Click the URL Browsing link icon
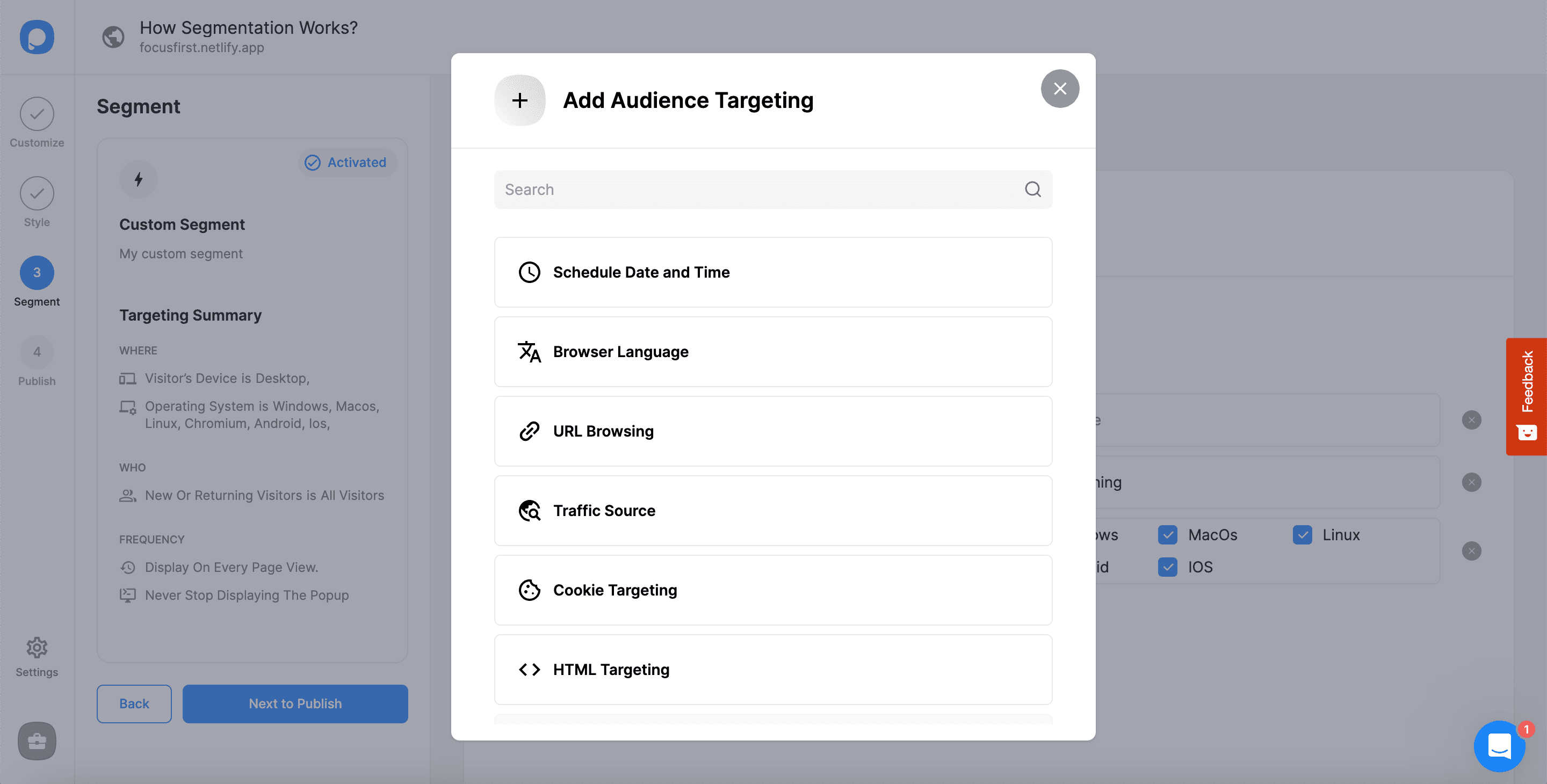The width and height of the screenshot is (1547, 784). (529, 431)
